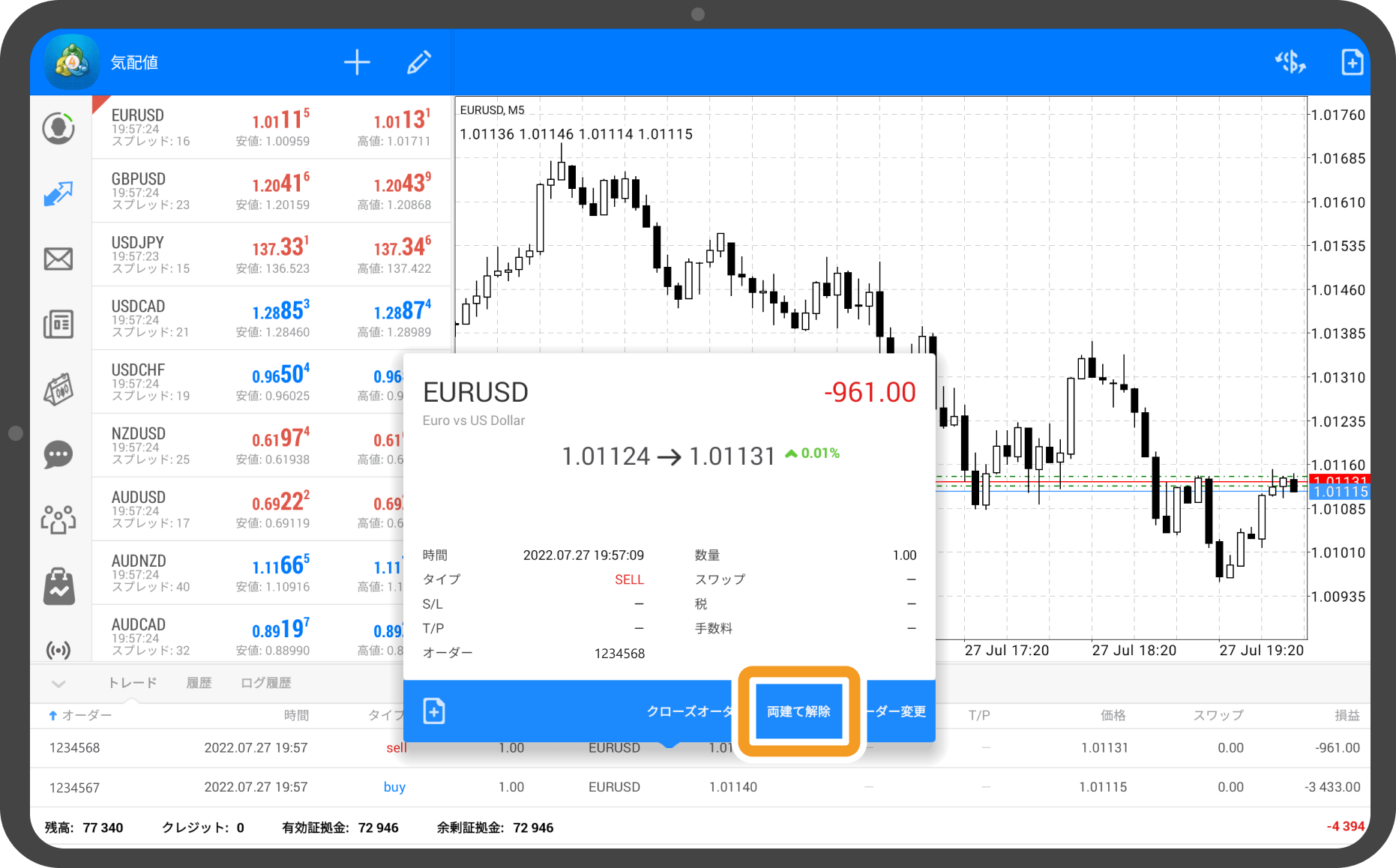Image resolution: width=1396 pixels, height=868 pixels.
Task: Click the new order icon in the popup
Action: [x=434, y=711]
